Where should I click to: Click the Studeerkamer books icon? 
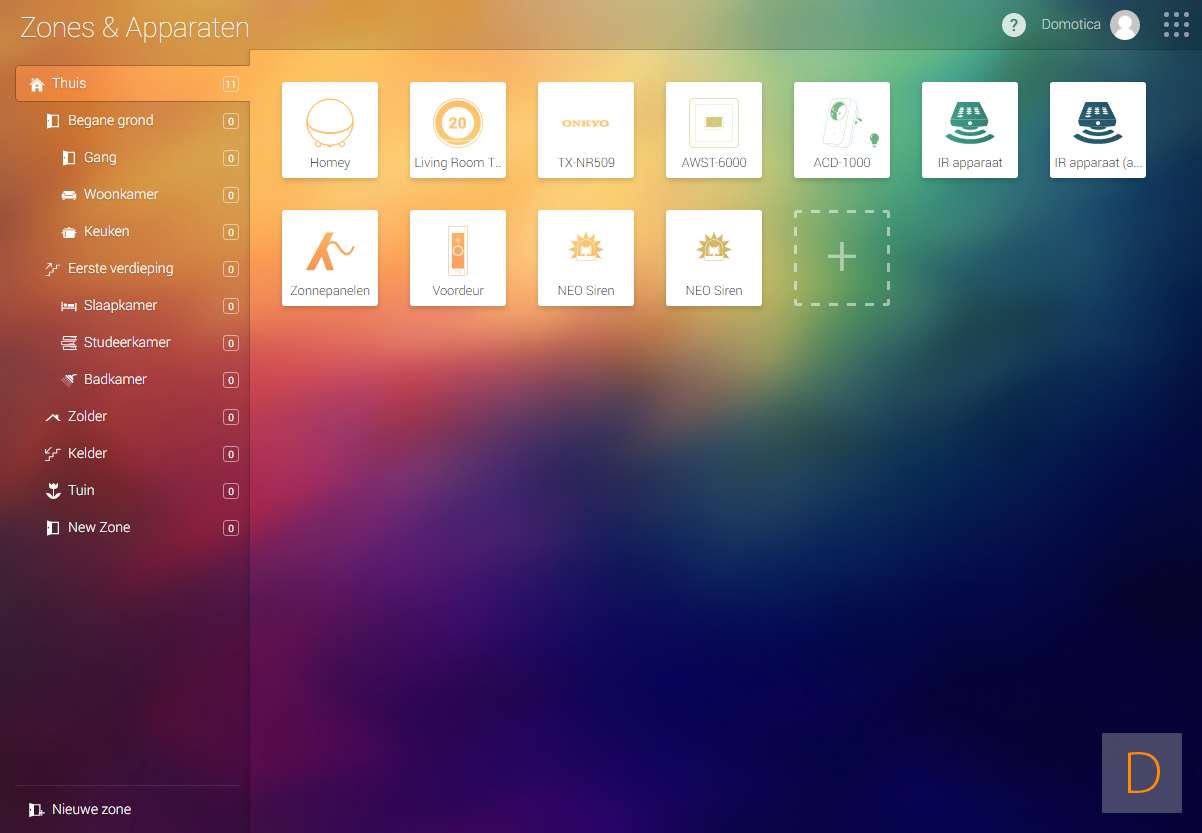click(x=69, y=343)
